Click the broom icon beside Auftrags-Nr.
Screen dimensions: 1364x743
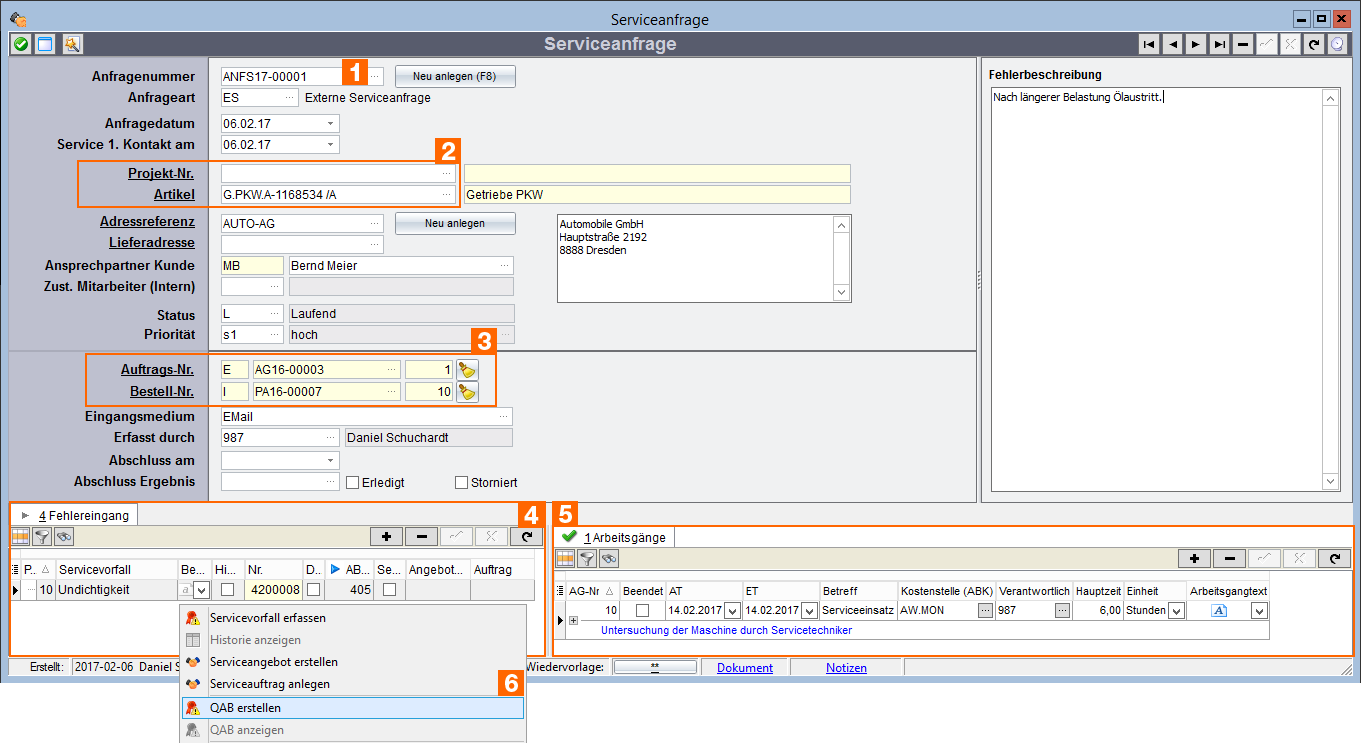pos(467,369)
